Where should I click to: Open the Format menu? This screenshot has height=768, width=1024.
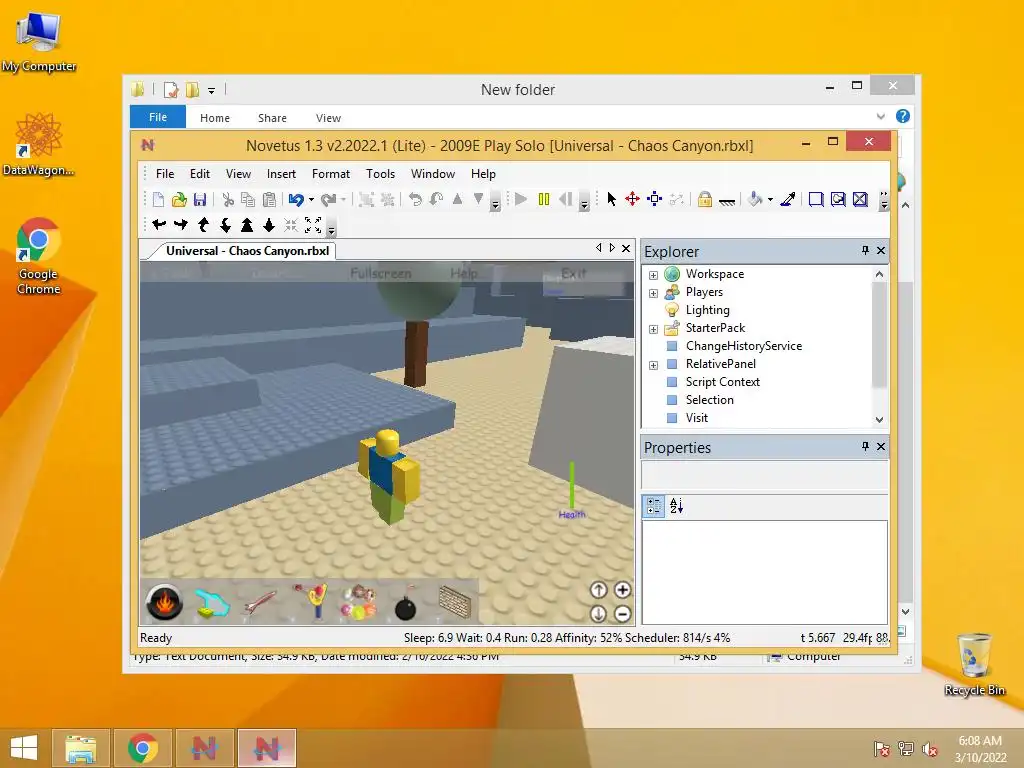click(330, 174)
